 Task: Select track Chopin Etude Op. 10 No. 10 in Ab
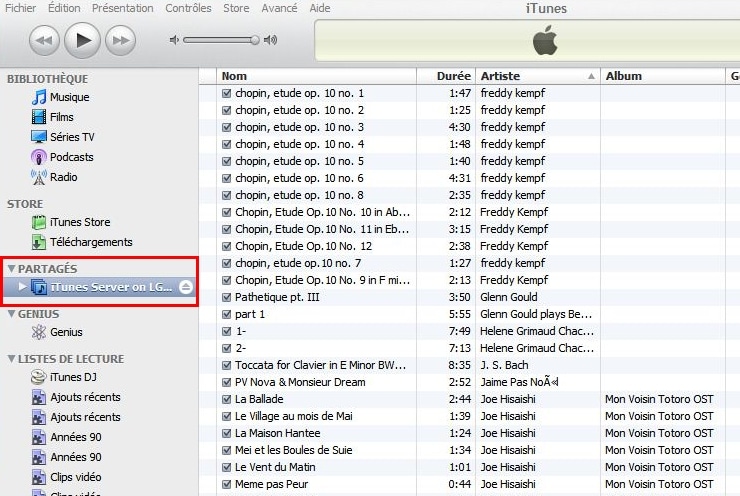point(322,212)
